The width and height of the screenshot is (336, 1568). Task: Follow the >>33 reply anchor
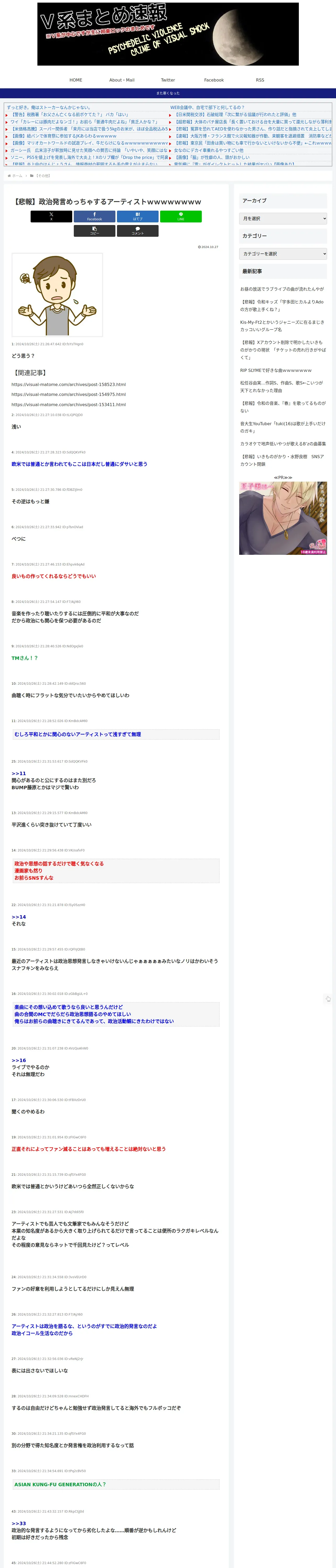19,1524
